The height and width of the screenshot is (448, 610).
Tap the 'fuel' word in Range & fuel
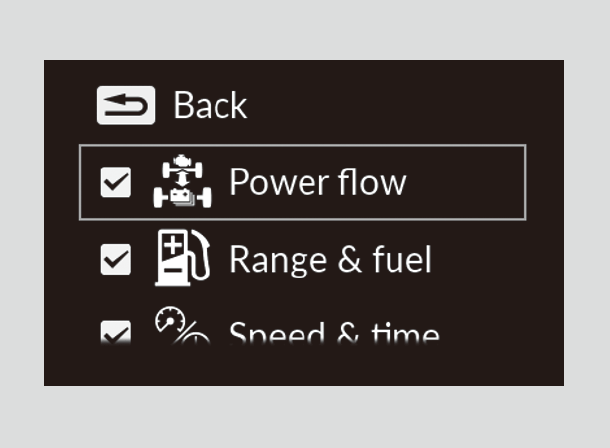coord(406,260)
